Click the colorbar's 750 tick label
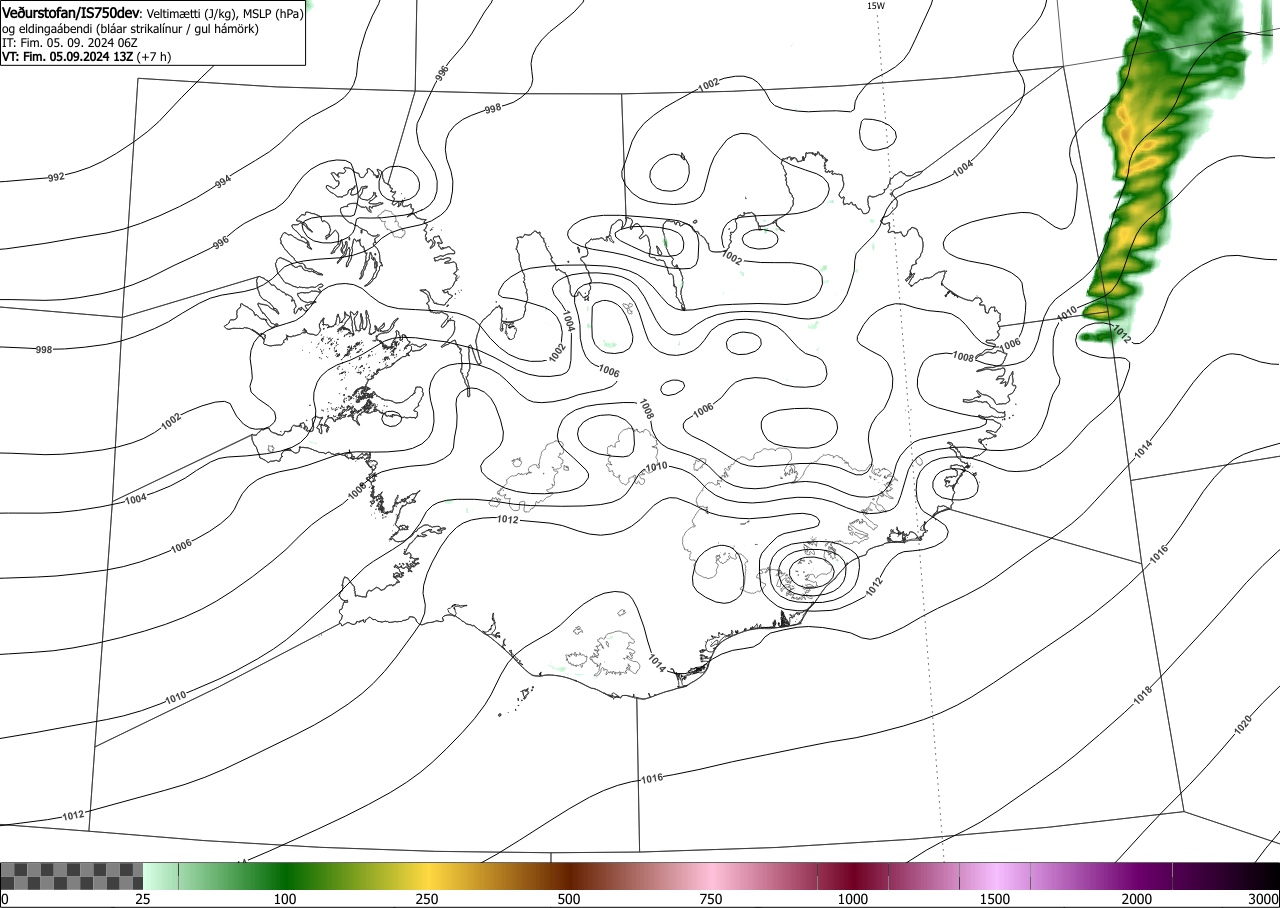This screenshot has width=1280, height=908. click(x=711, y=899)
